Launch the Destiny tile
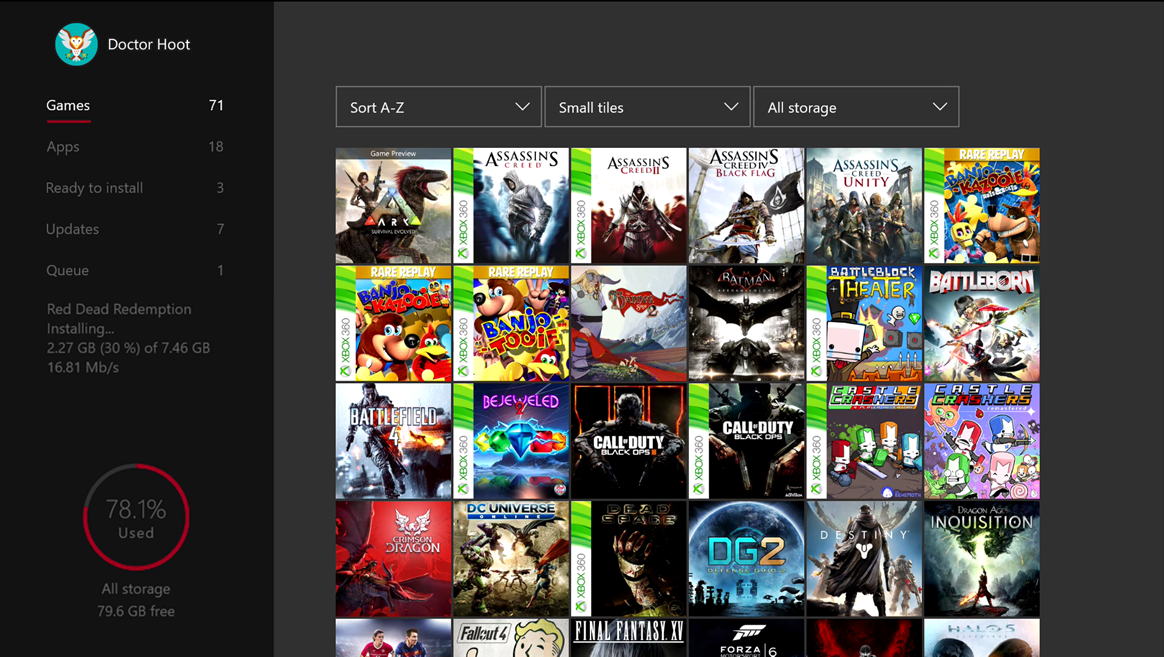1164x657 pixels. [x=864, y=559]
